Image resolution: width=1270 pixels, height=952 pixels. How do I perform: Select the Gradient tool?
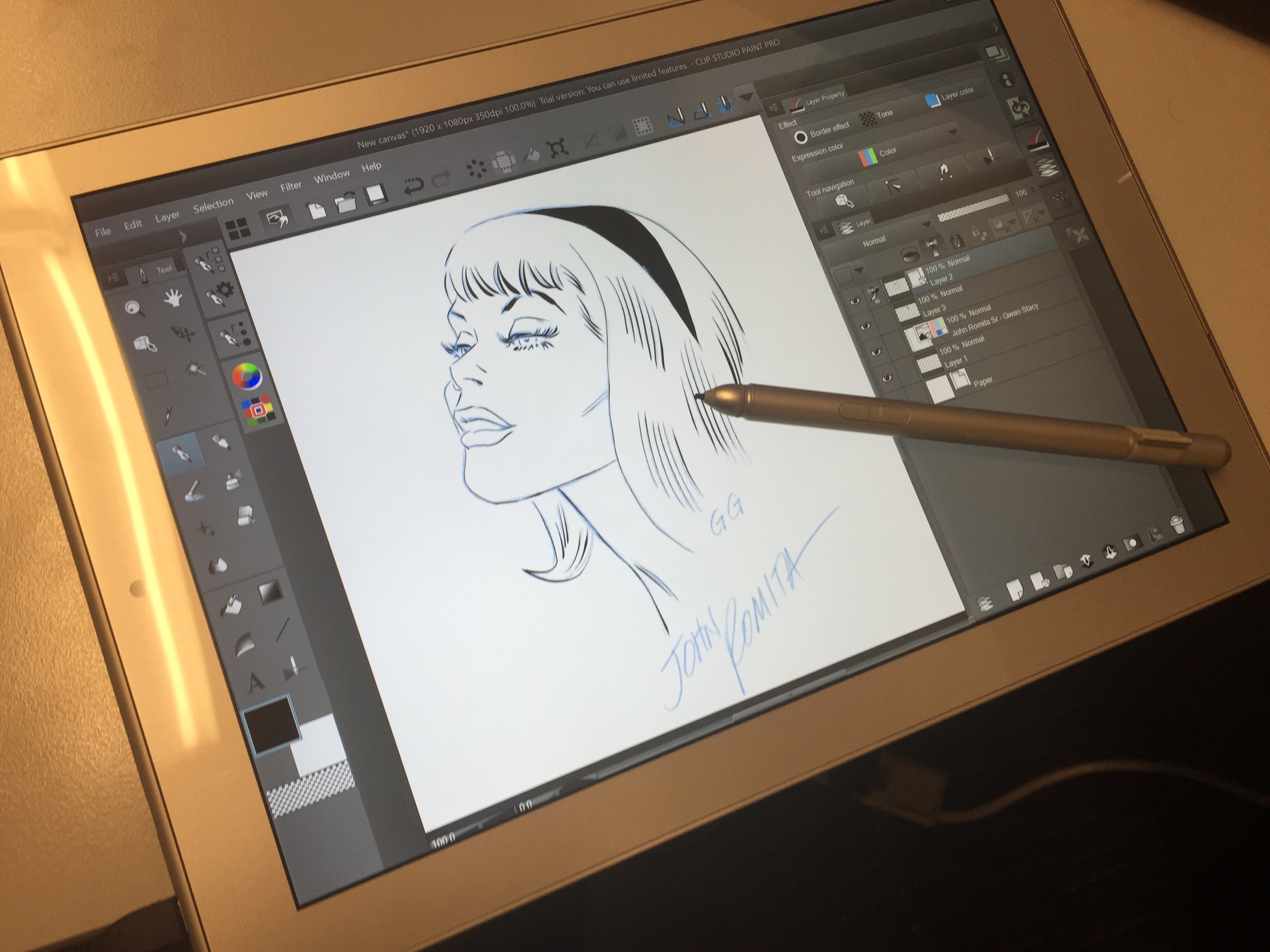pos(270,592)
